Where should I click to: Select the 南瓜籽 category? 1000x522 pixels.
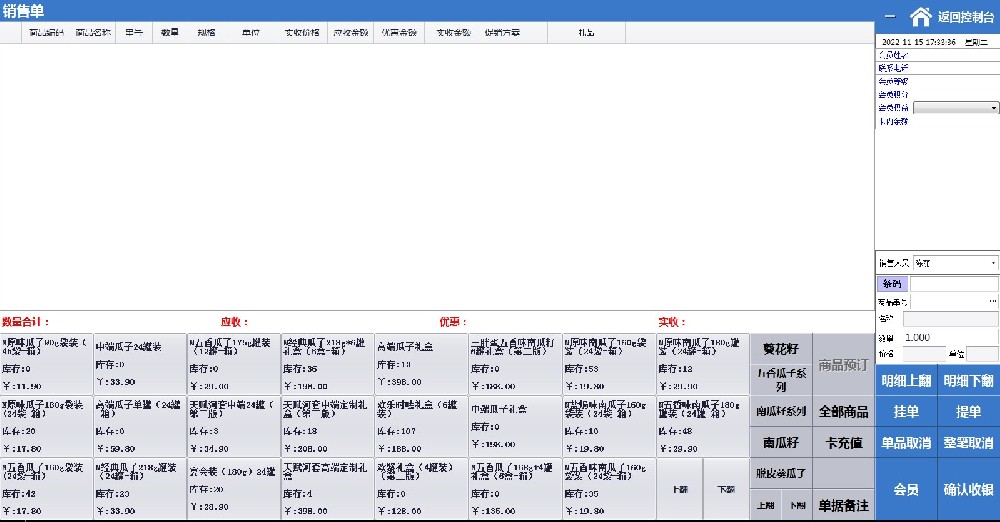pyautogui.click(x=781, y=442)
